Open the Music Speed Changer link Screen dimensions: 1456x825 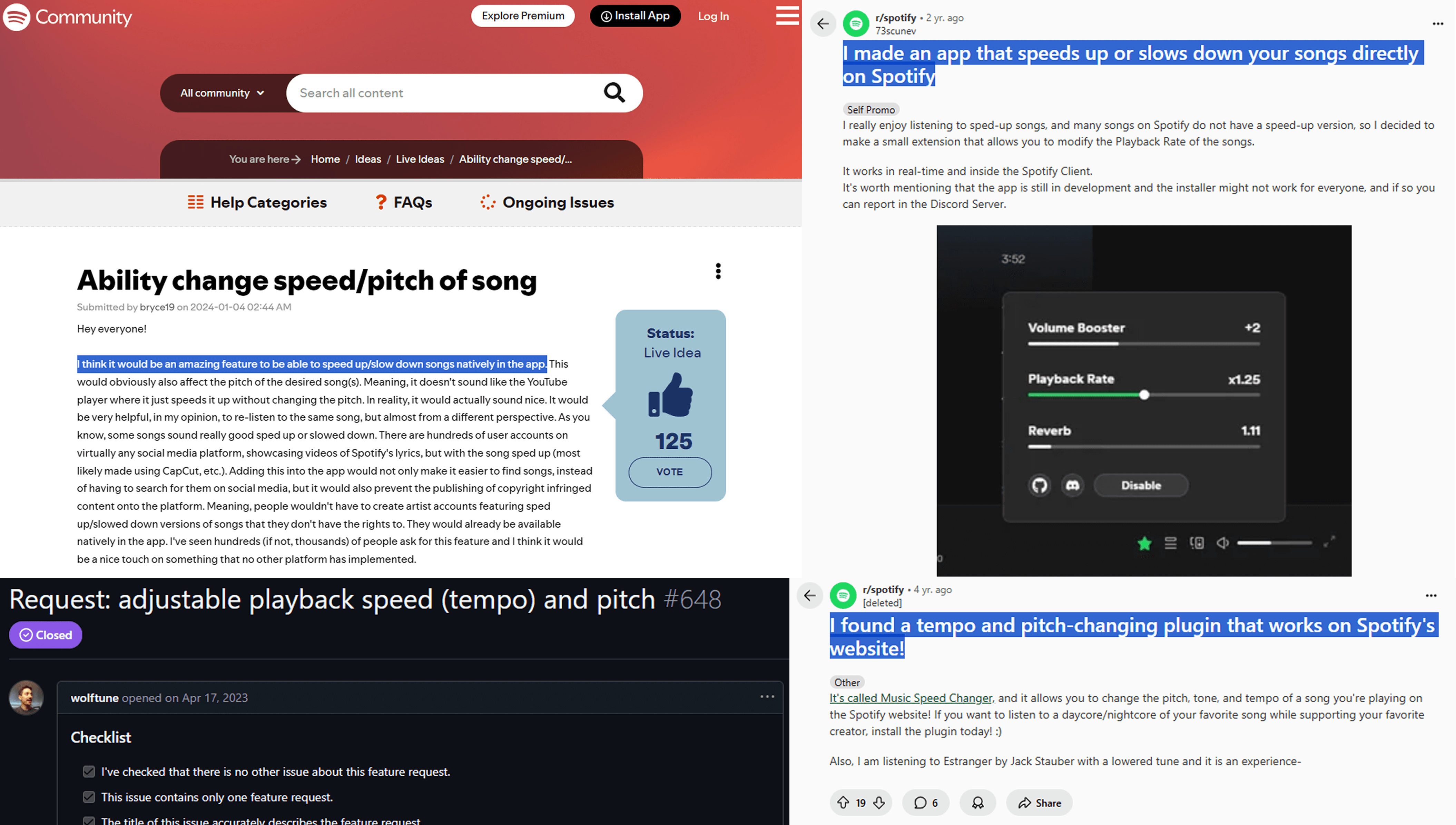click(x=911, y=698)
